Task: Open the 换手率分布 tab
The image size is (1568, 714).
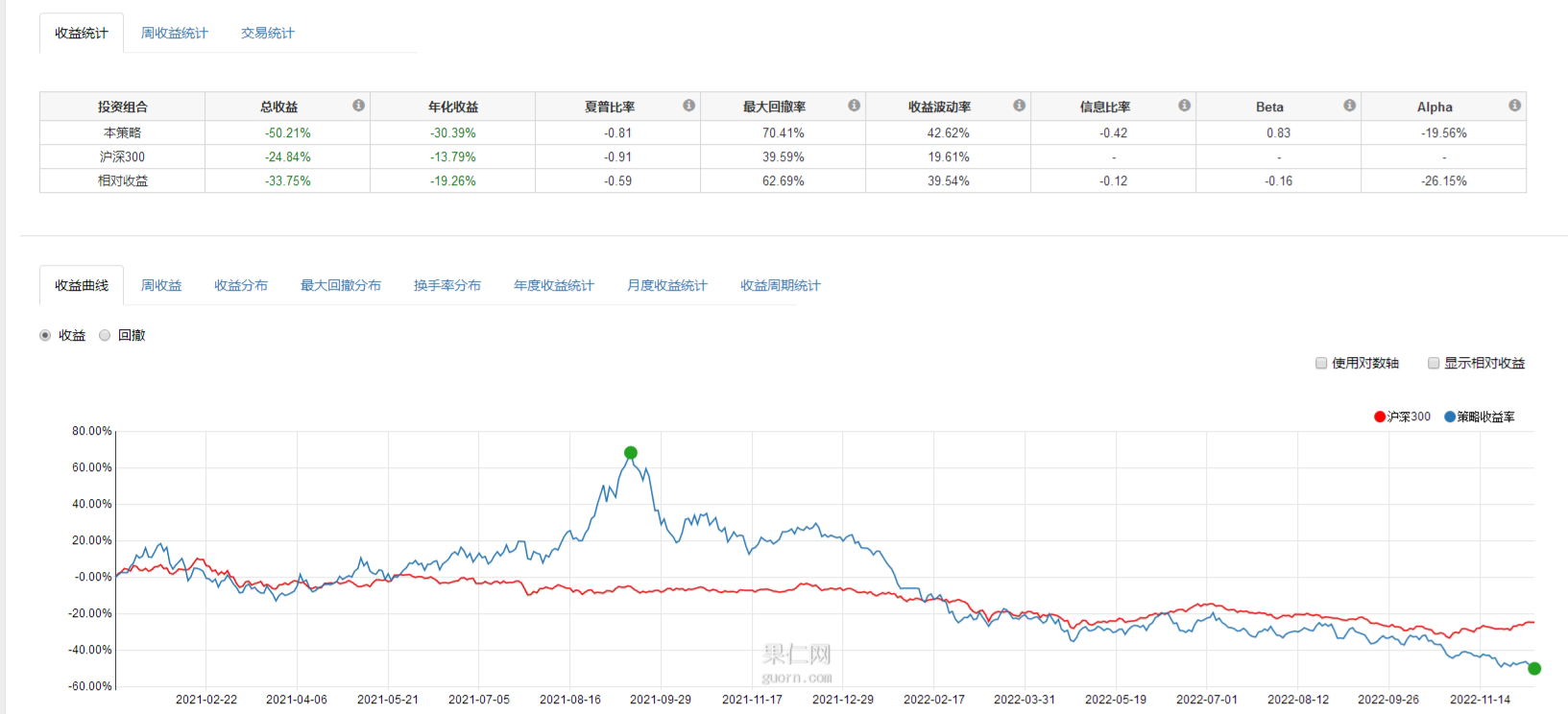Action: pos(446,285)
